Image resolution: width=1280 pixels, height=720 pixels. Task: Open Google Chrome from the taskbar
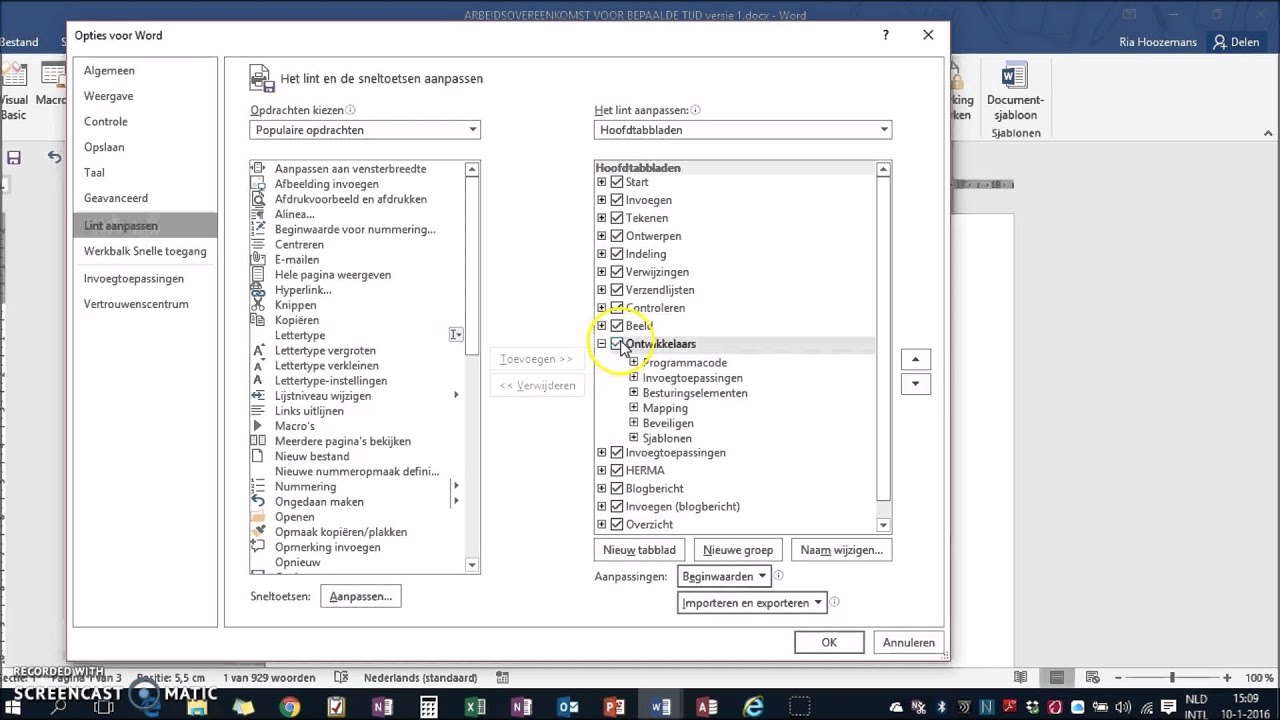tap(290, 707)
